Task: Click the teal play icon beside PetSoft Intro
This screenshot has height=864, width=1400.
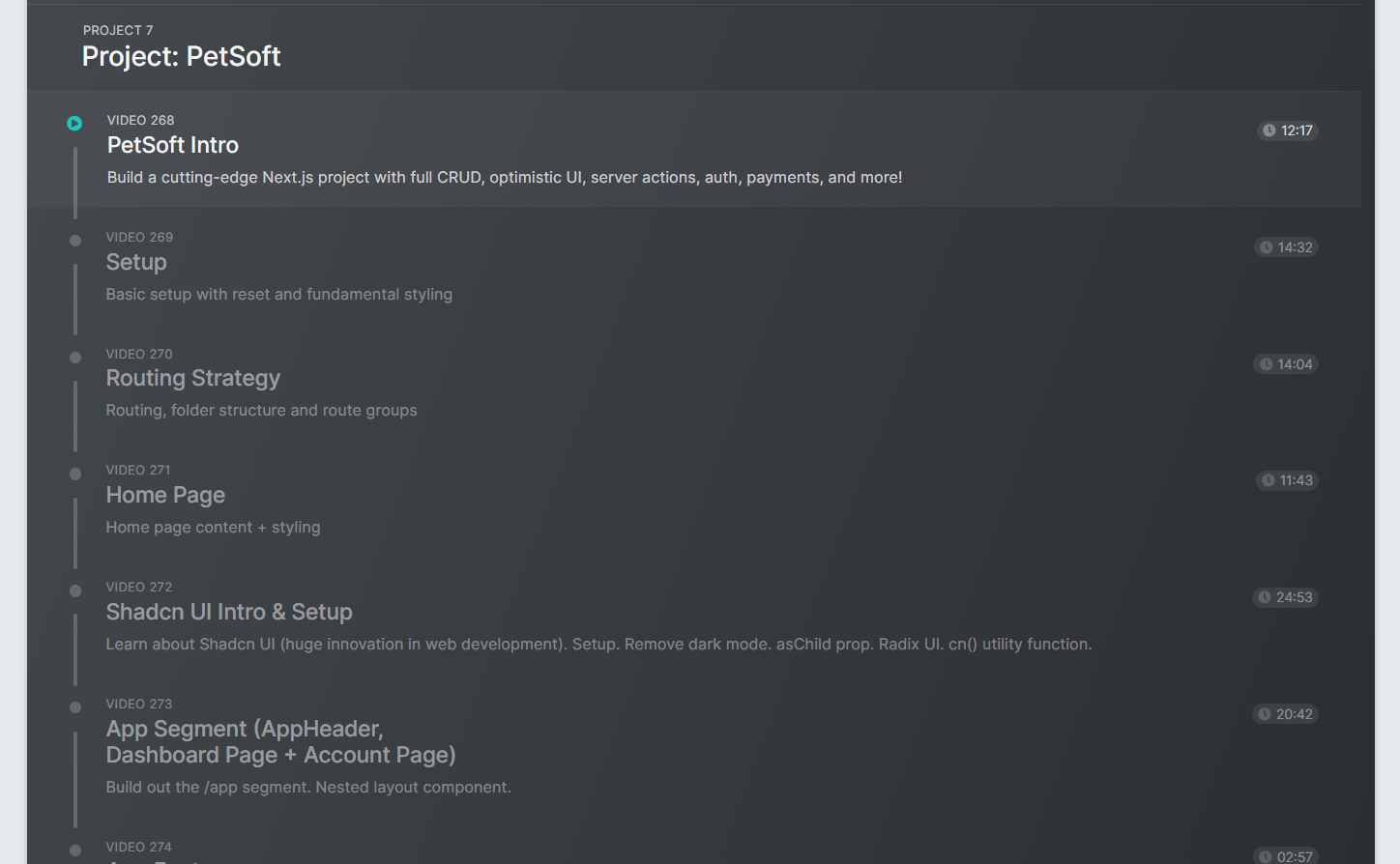Action: 74,124
